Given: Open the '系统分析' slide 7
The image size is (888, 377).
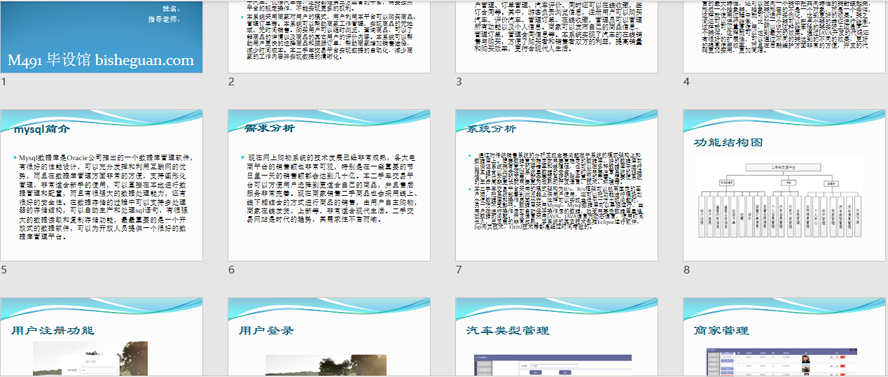Looking at the screenshot, I should pyautogui.click(x=557, y=185).
